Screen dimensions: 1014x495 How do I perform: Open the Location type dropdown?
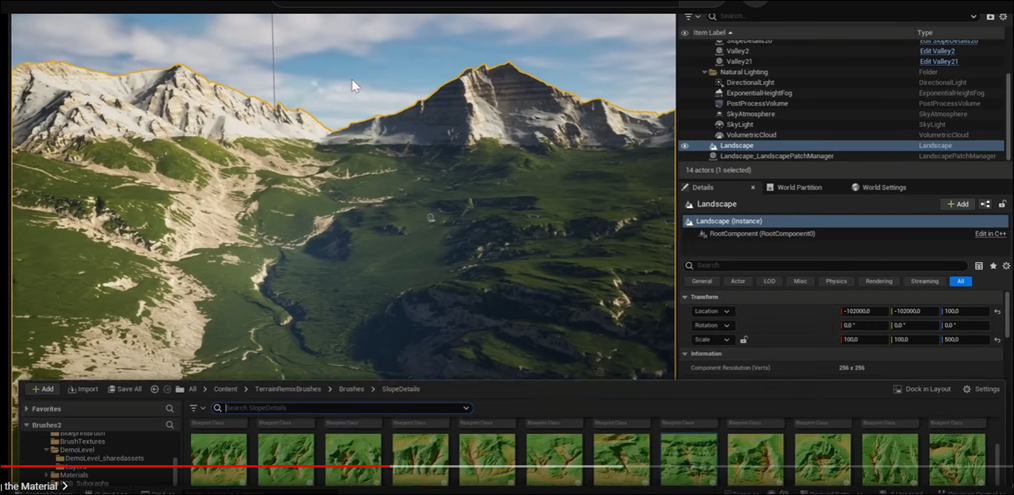(x=712, y=311)
